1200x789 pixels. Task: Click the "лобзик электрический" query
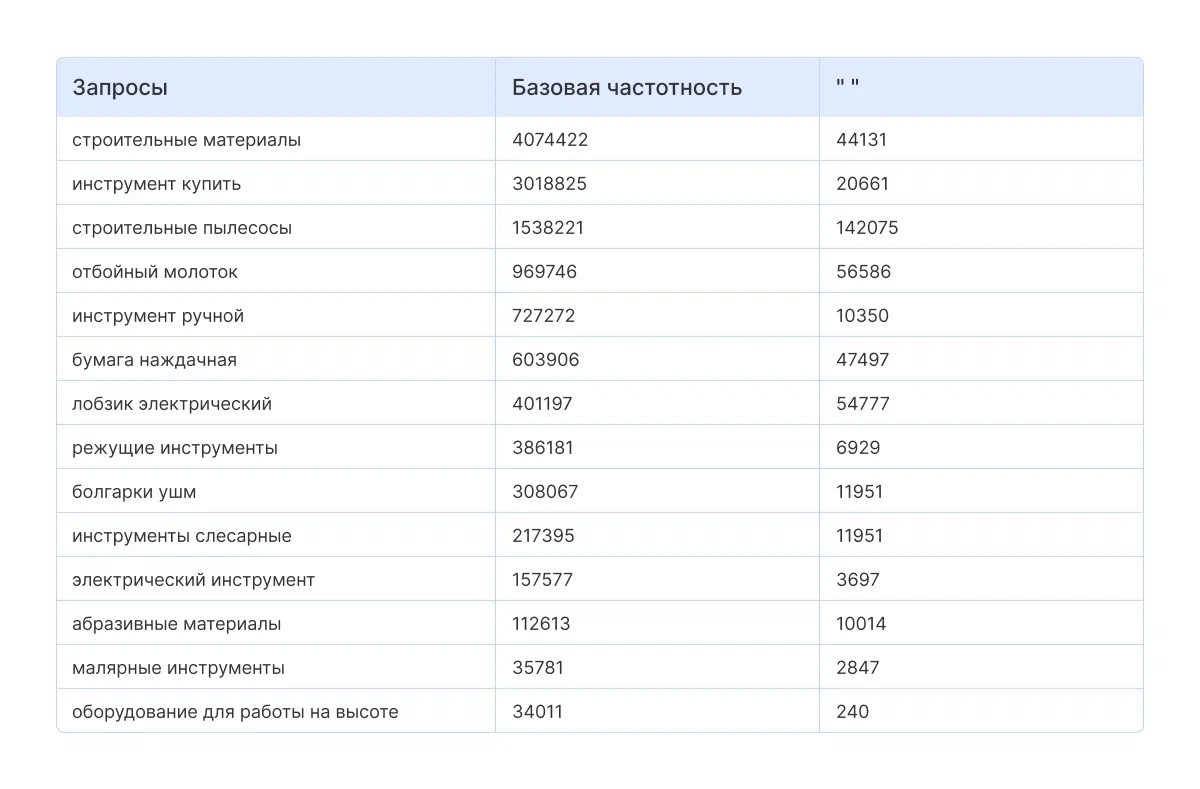[172, 404]
